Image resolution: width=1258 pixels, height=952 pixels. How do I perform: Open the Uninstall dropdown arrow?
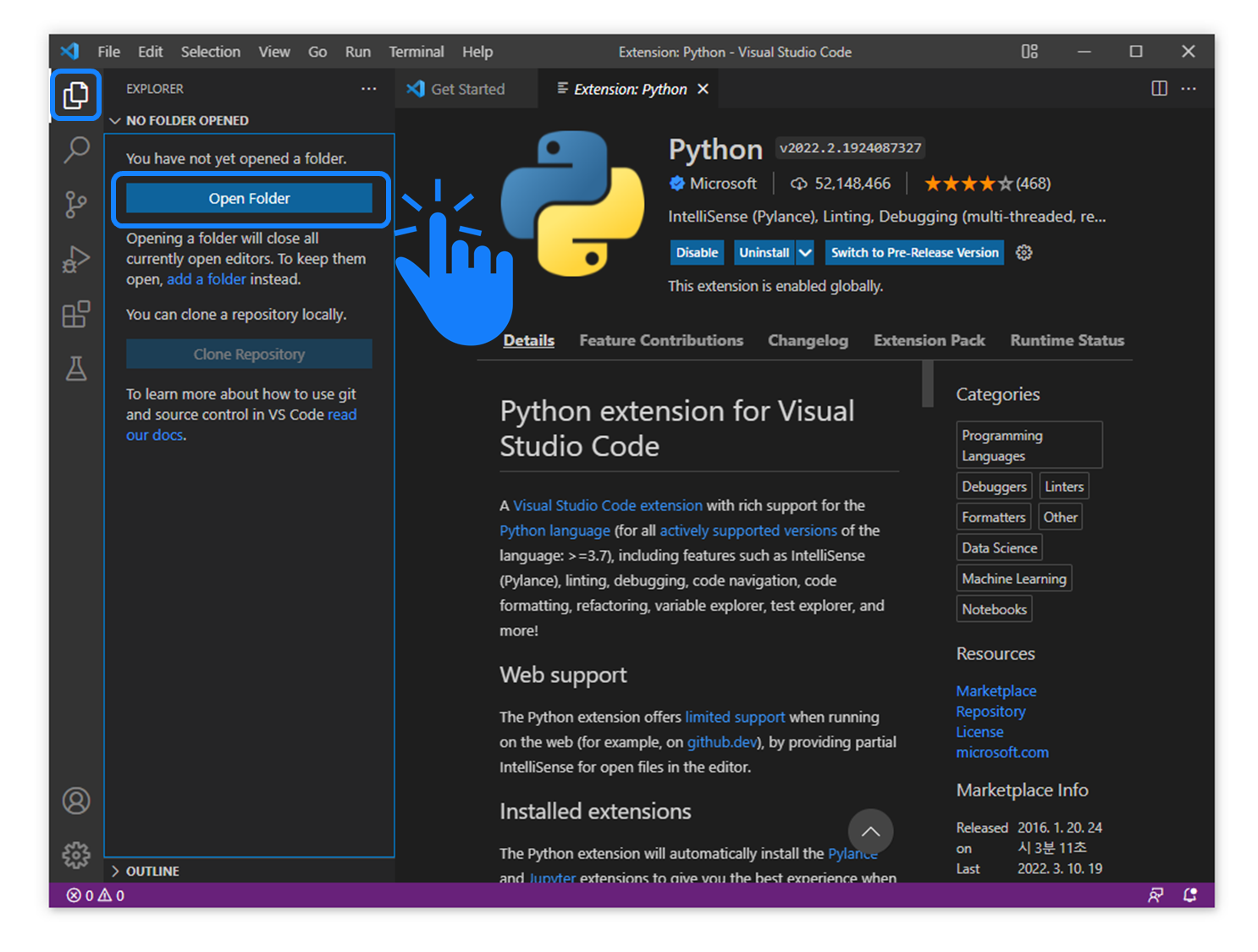[x=805, y=252]
